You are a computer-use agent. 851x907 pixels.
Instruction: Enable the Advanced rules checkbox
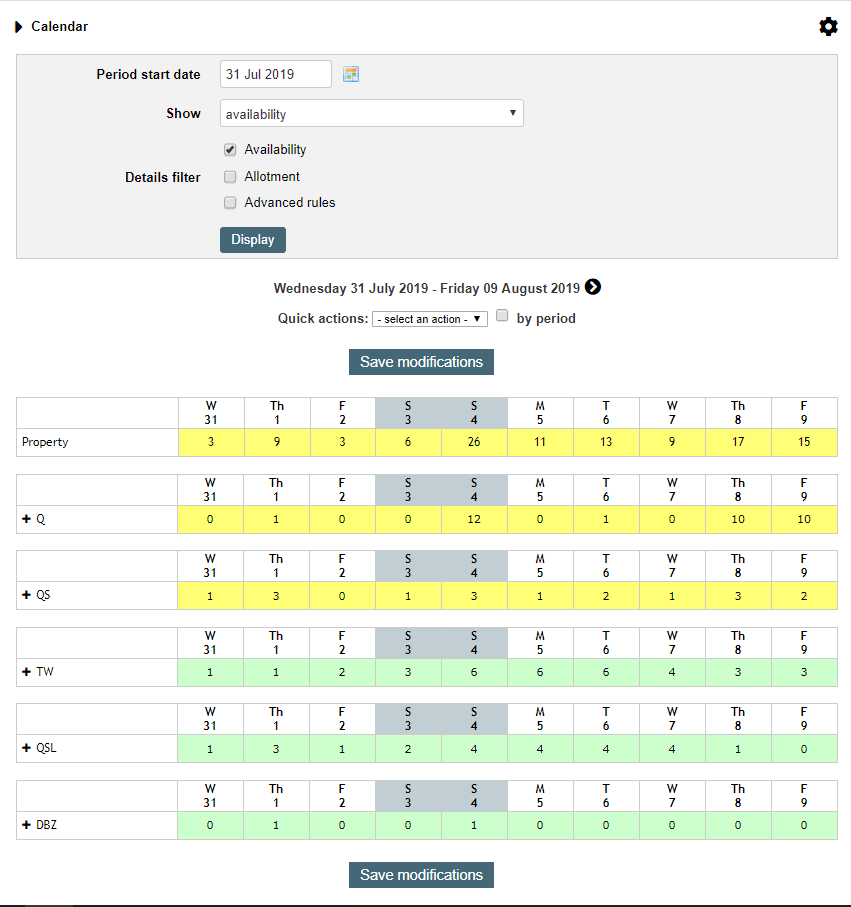(230, 202)
